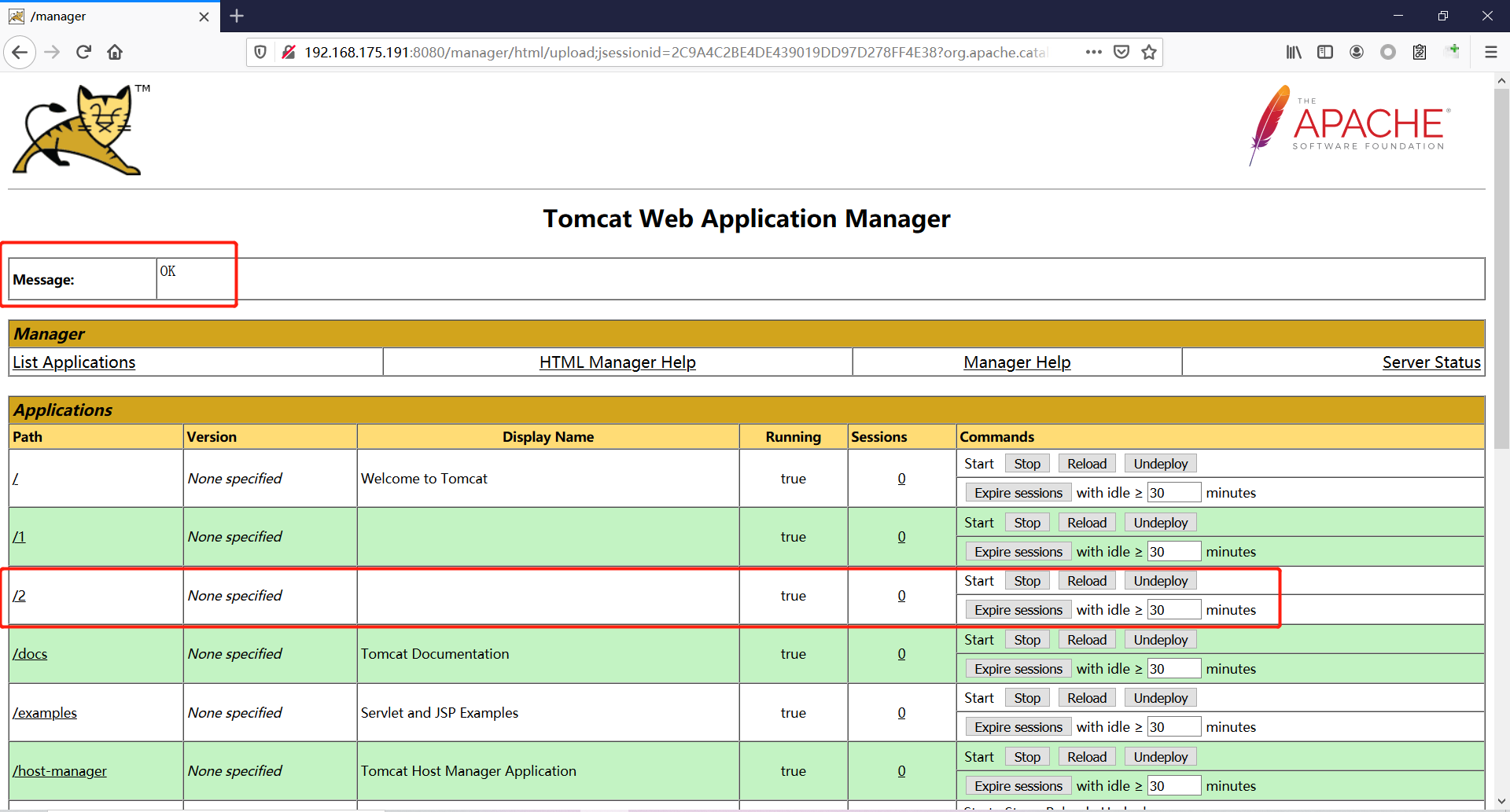Screen dimensions: 1510x812
Task: Open the /host-manager application path
Action: [60, 771]
